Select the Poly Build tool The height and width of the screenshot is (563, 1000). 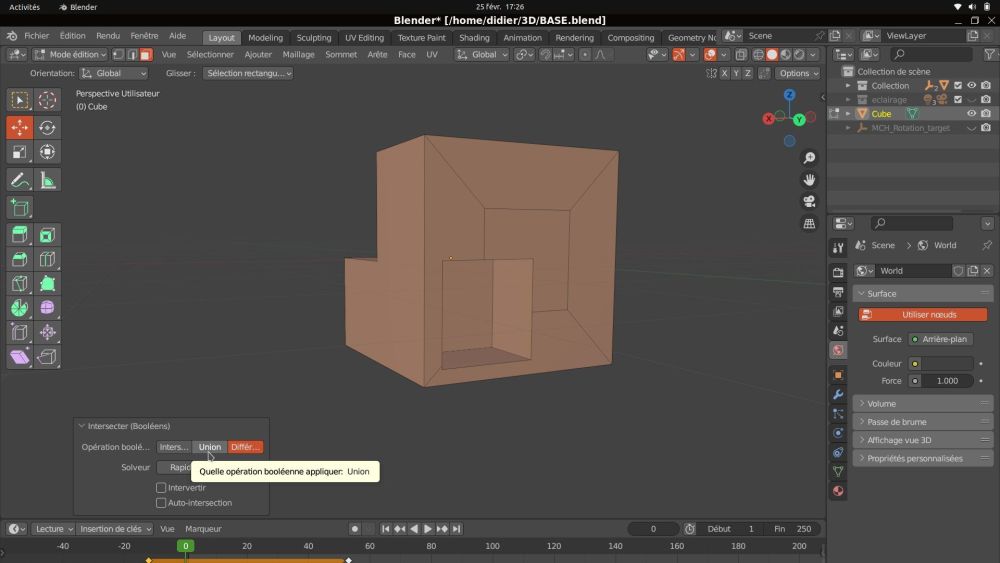(x=47, y=283)
